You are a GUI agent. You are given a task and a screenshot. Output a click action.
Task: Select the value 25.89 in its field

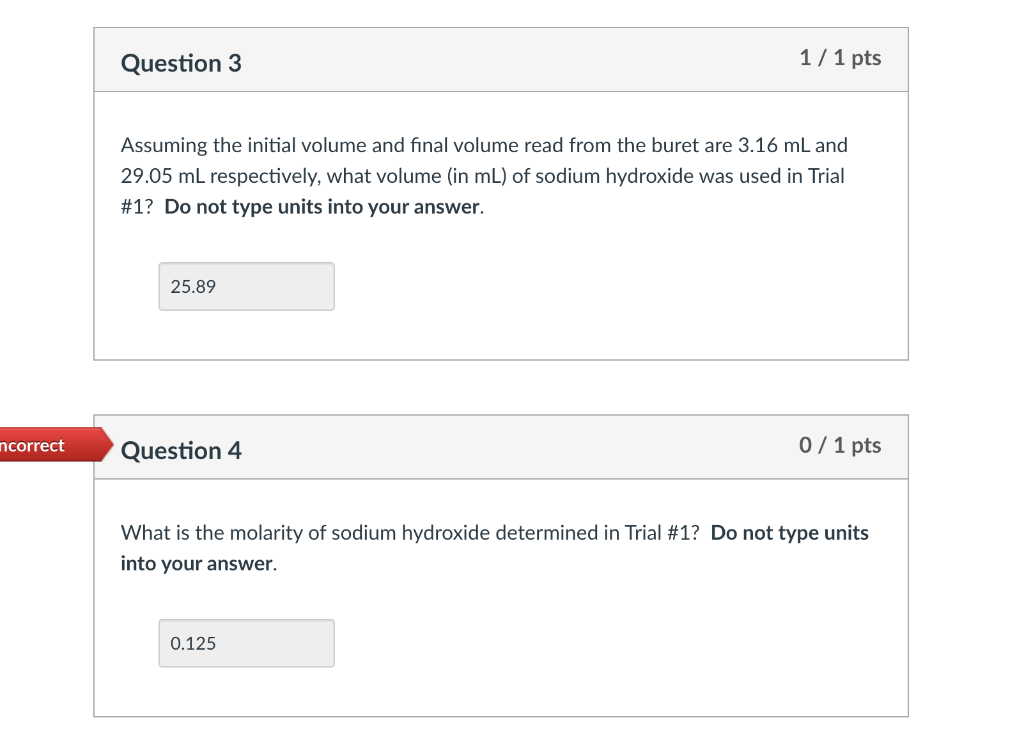(191, 286)
